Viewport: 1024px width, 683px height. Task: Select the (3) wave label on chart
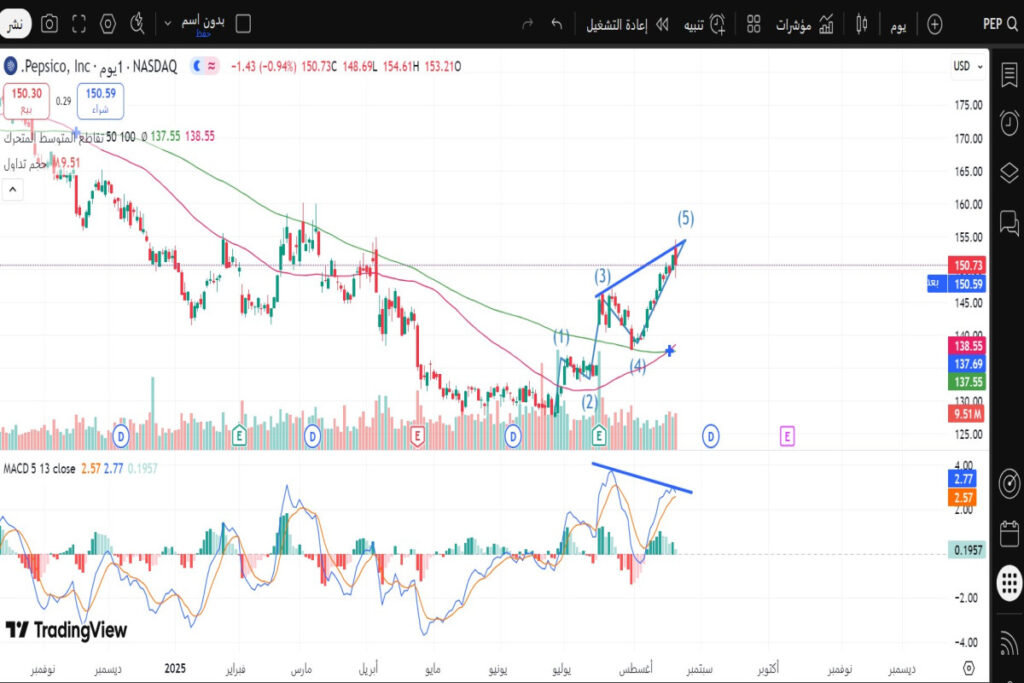point(602,276)
